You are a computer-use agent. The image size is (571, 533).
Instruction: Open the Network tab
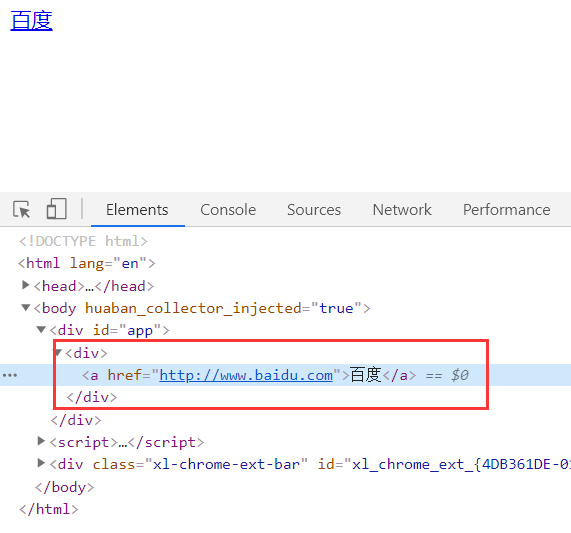402,210
